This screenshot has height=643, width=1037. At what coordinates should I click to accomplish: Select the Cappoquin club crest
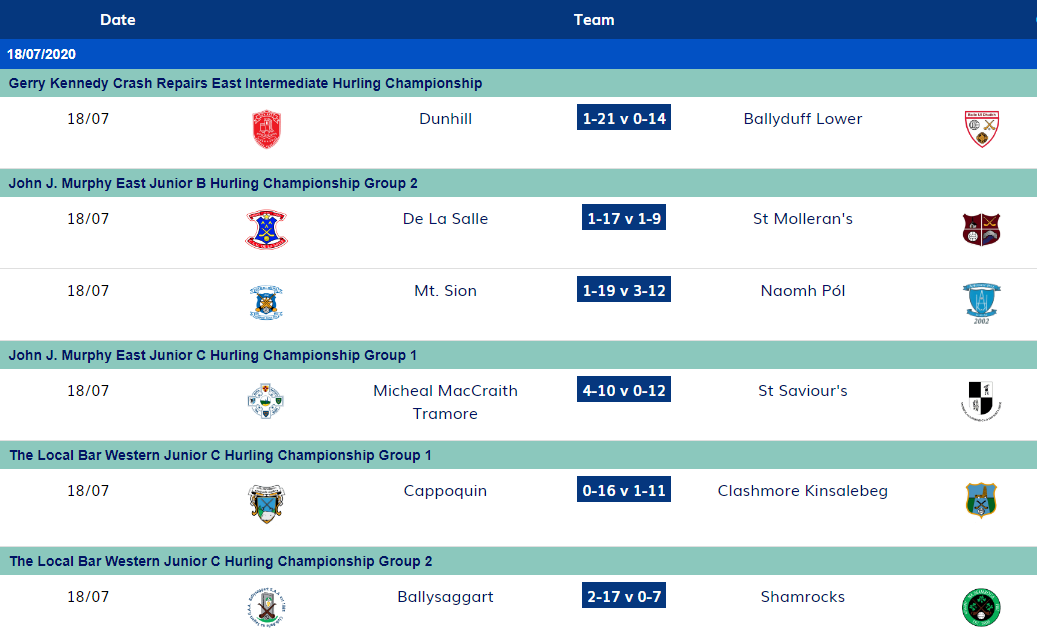pyautogui.click(x=266, y=503)
